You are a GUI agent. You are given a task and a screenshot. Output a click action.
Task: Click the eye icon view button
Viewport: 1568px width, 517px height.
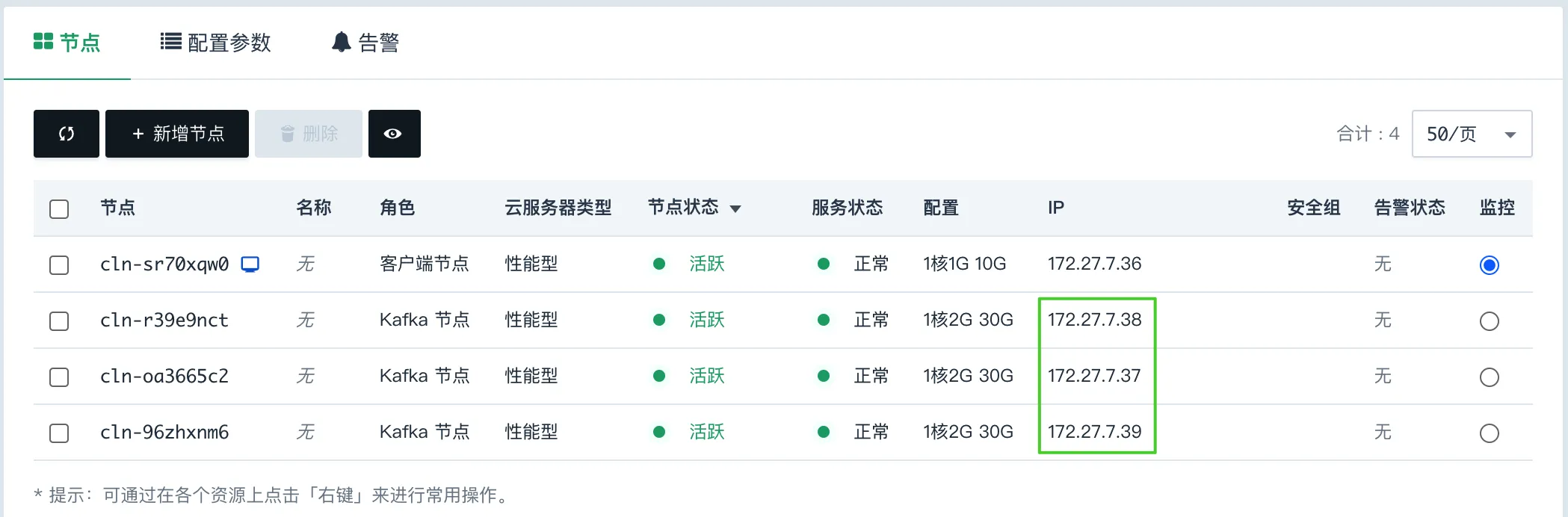pos(393,134)
